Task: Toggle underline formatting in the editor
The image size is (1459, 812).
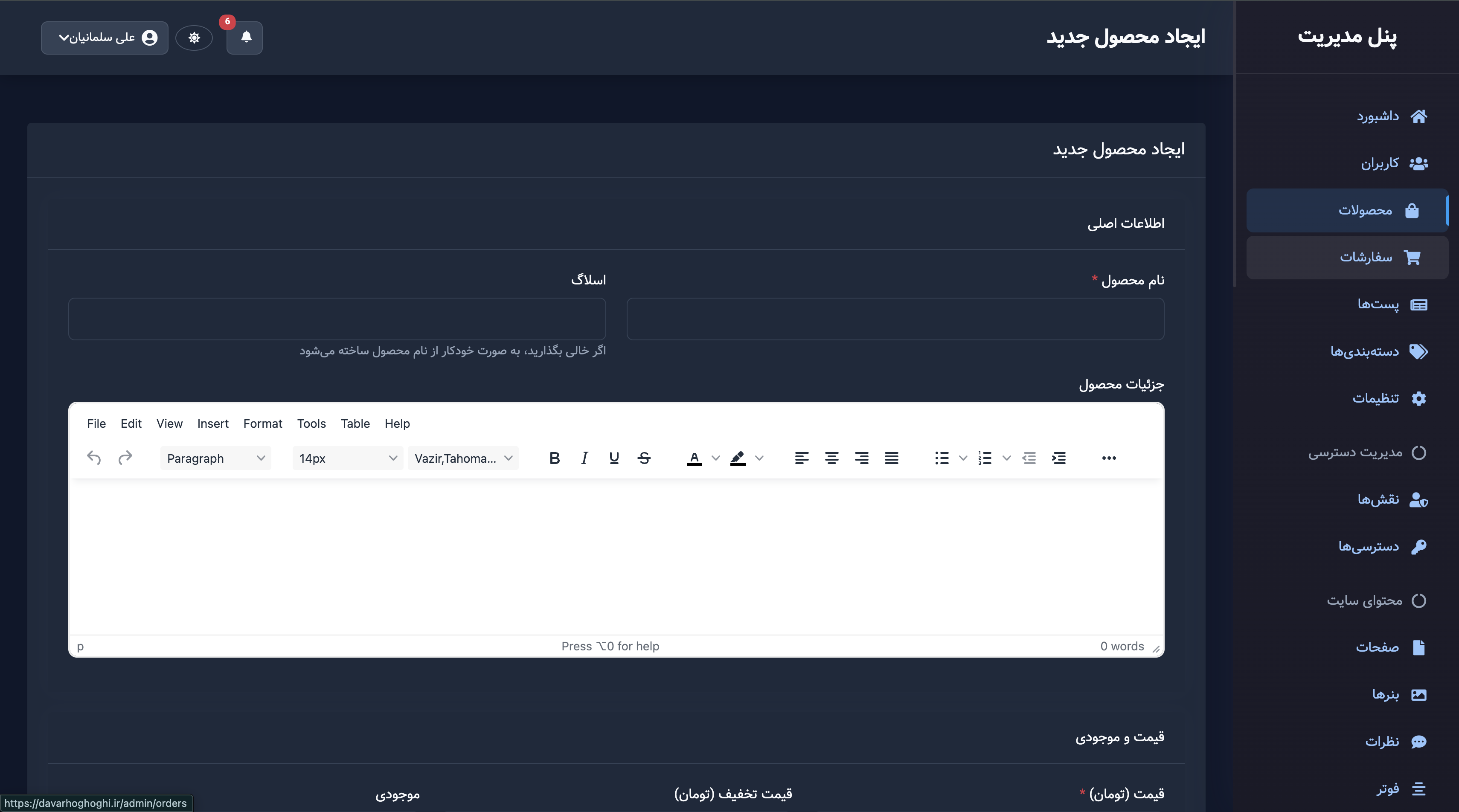Action: pos(614,458)
